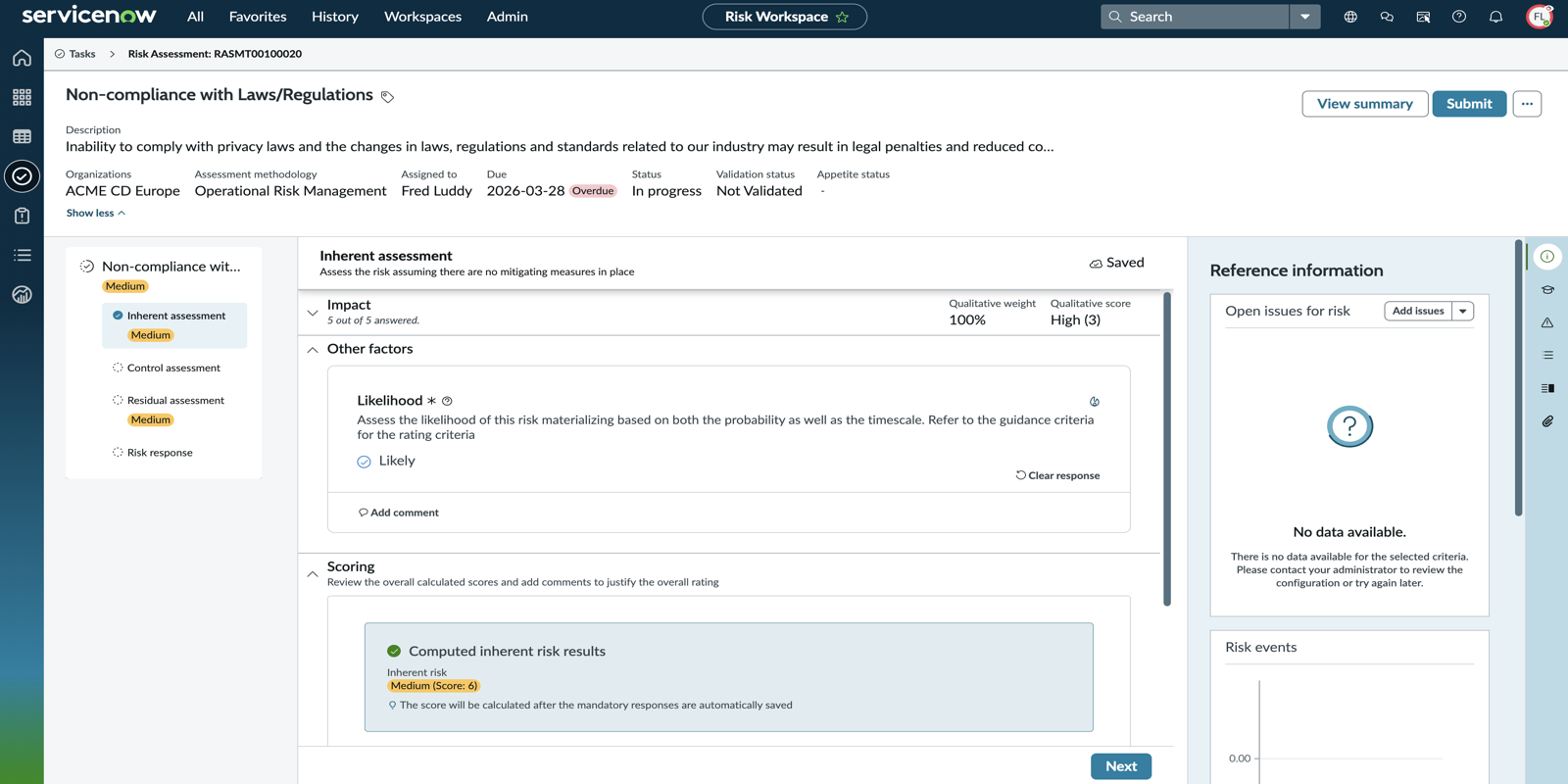1568x784 pixels.
Task: Open the graduation cap guidance icon
Action: tap(1547, 290)
